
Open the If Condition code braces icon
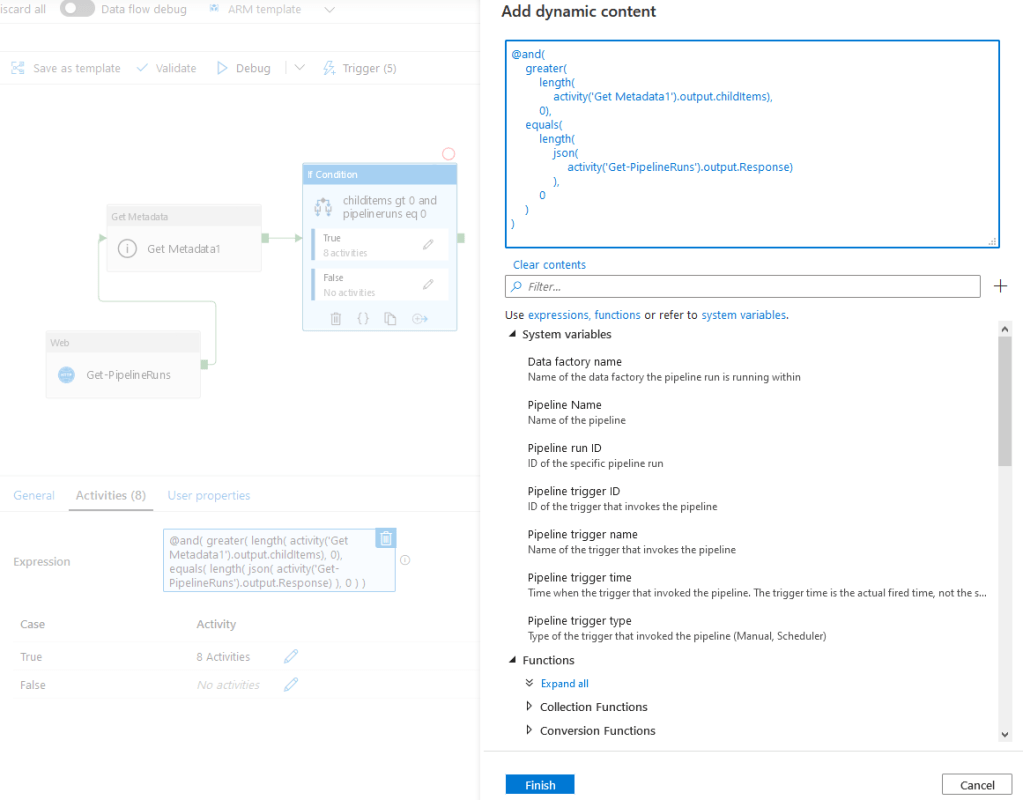(363, 318)
